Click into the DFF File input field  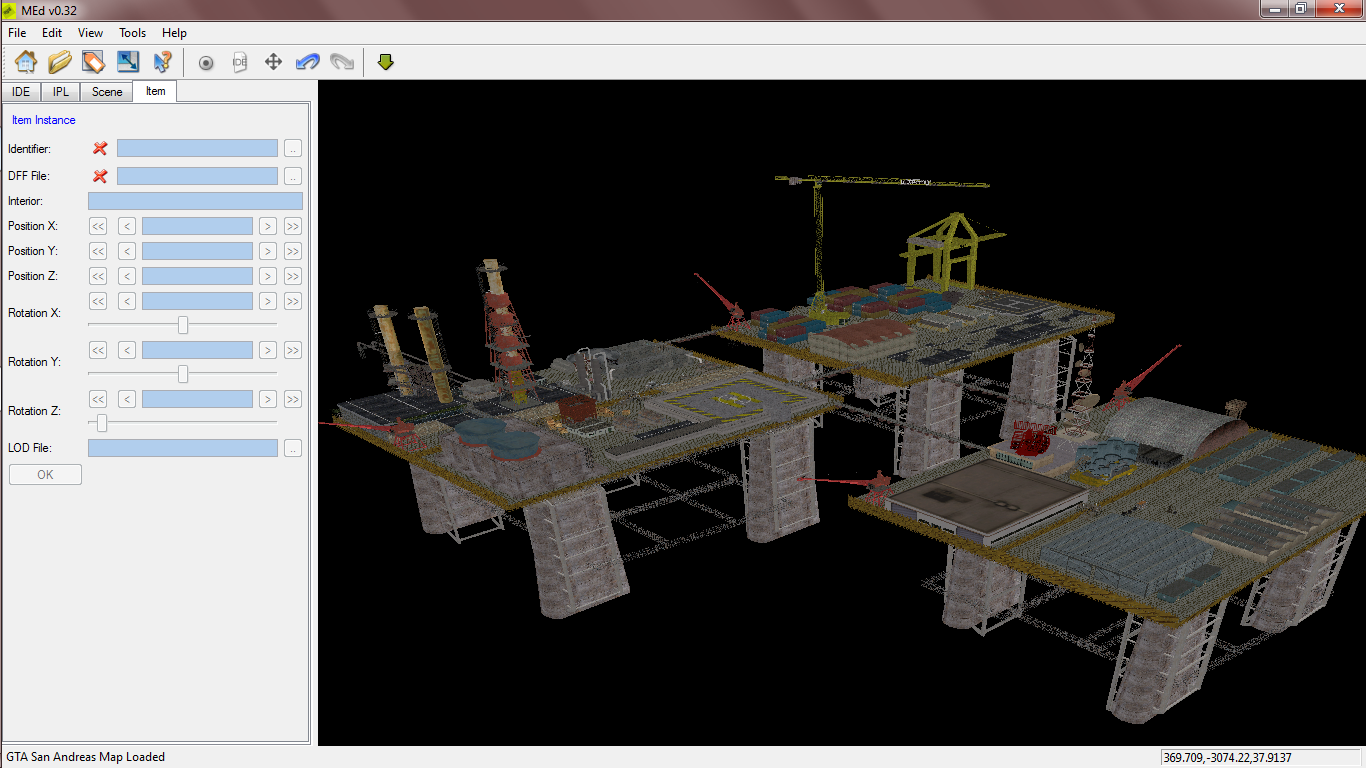click(x=197, y=176)
